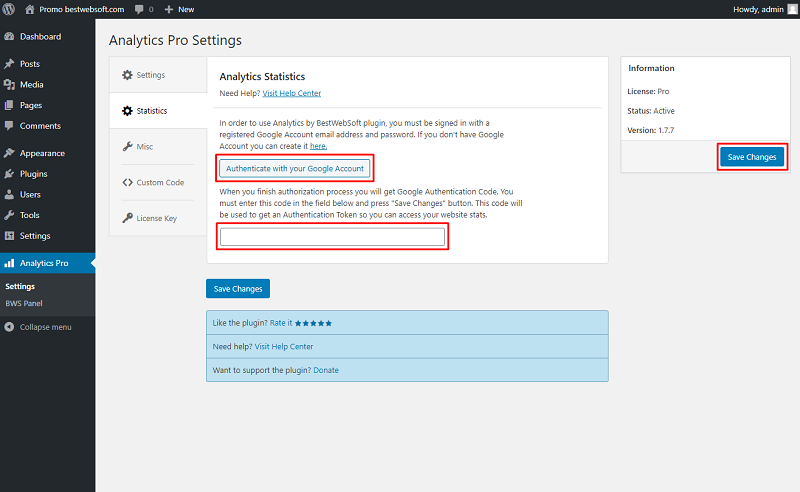Click the Collapse menu arrow icon
The height and width of the screenshot is (492, 800).
pyautogui.click(x=9, y=327)
